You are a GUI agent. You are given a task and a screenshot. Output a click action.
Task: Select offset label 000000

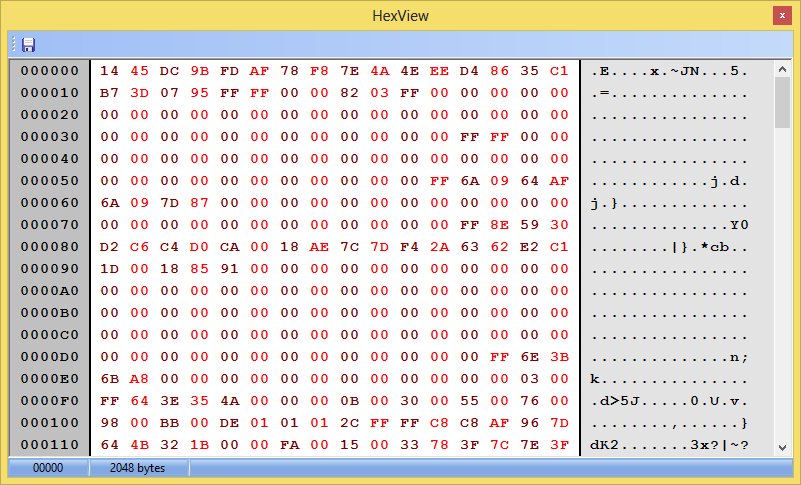(x=50, y=71)
